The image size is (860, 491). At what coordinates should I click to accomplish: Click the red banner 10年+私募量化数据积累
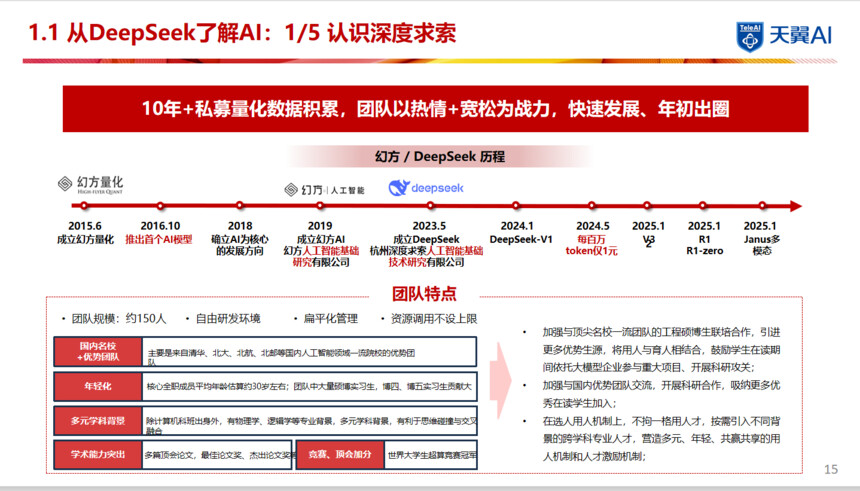[x=435, y=109]
